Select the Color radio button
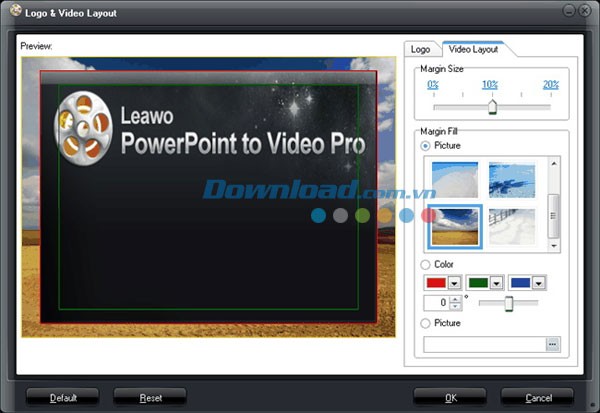Viewport: 600px width, 413px height. tap(425, 264)
